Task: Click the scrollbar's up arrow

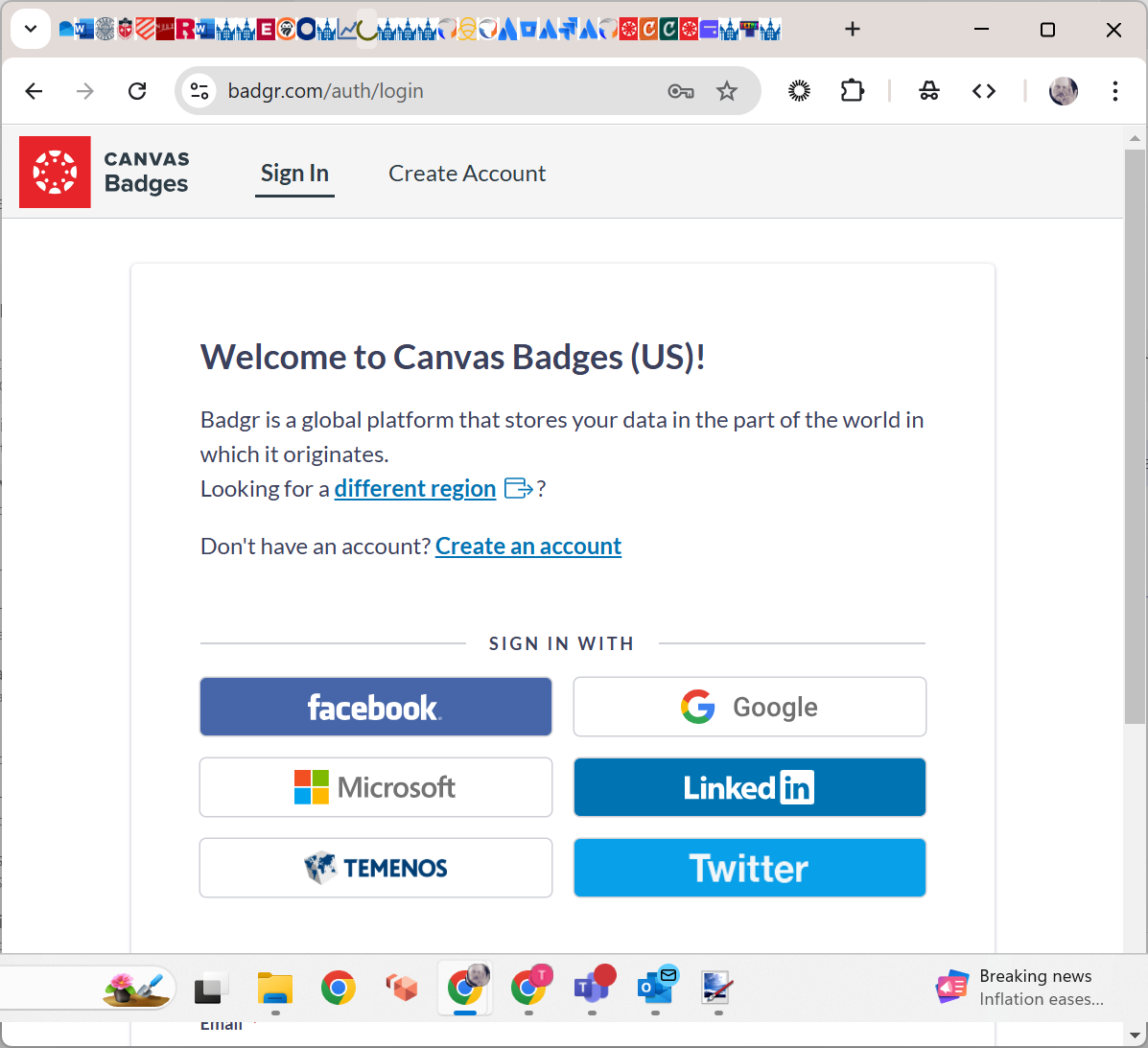Action: pyautogui.click(x=1134, y=137)
